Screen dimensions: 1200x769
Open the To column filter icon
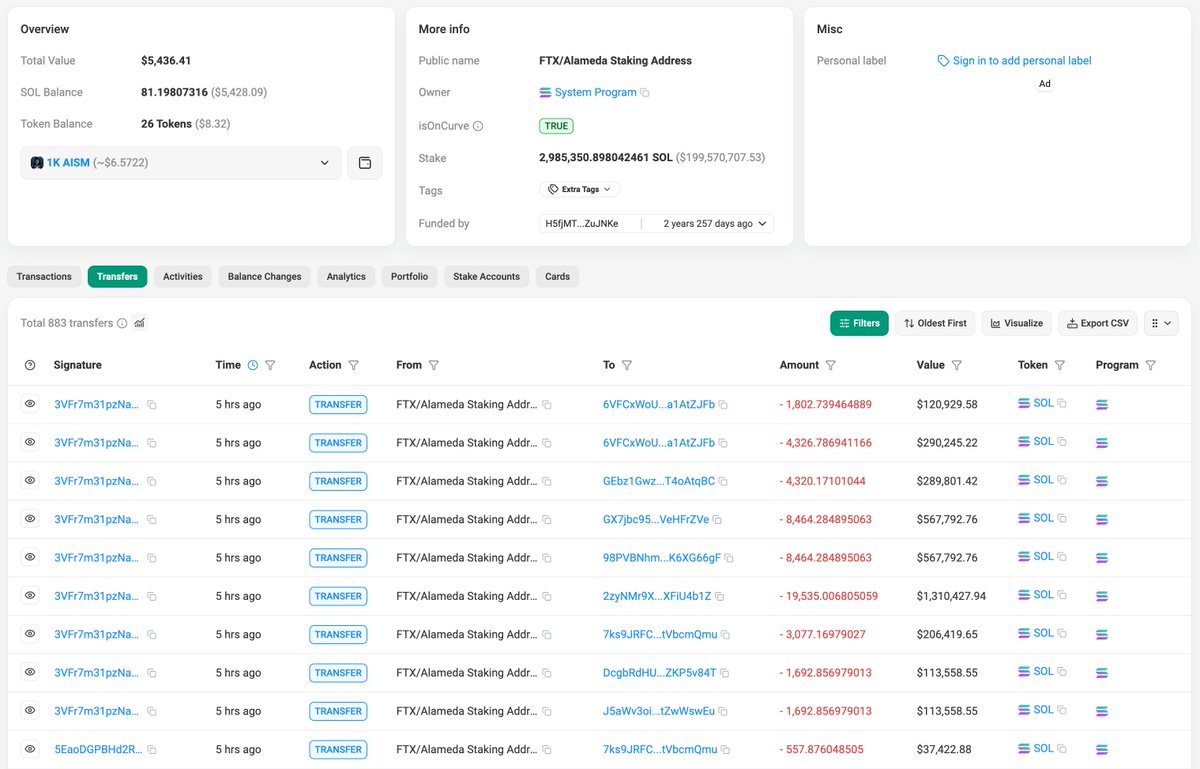tap(626, 365)
